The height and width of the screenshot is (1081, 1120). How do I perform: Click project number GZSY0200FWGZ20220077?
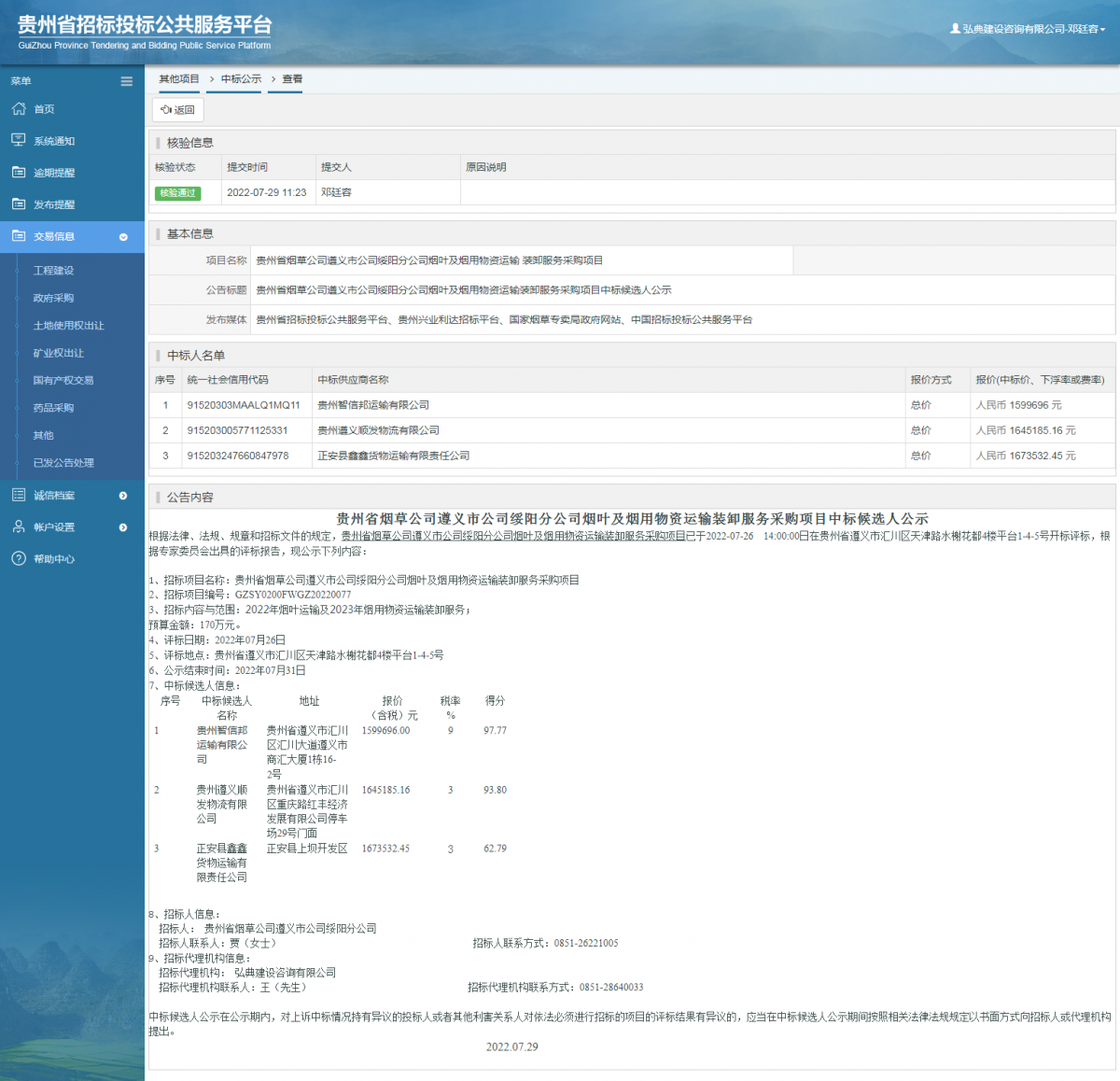(293, 595)
